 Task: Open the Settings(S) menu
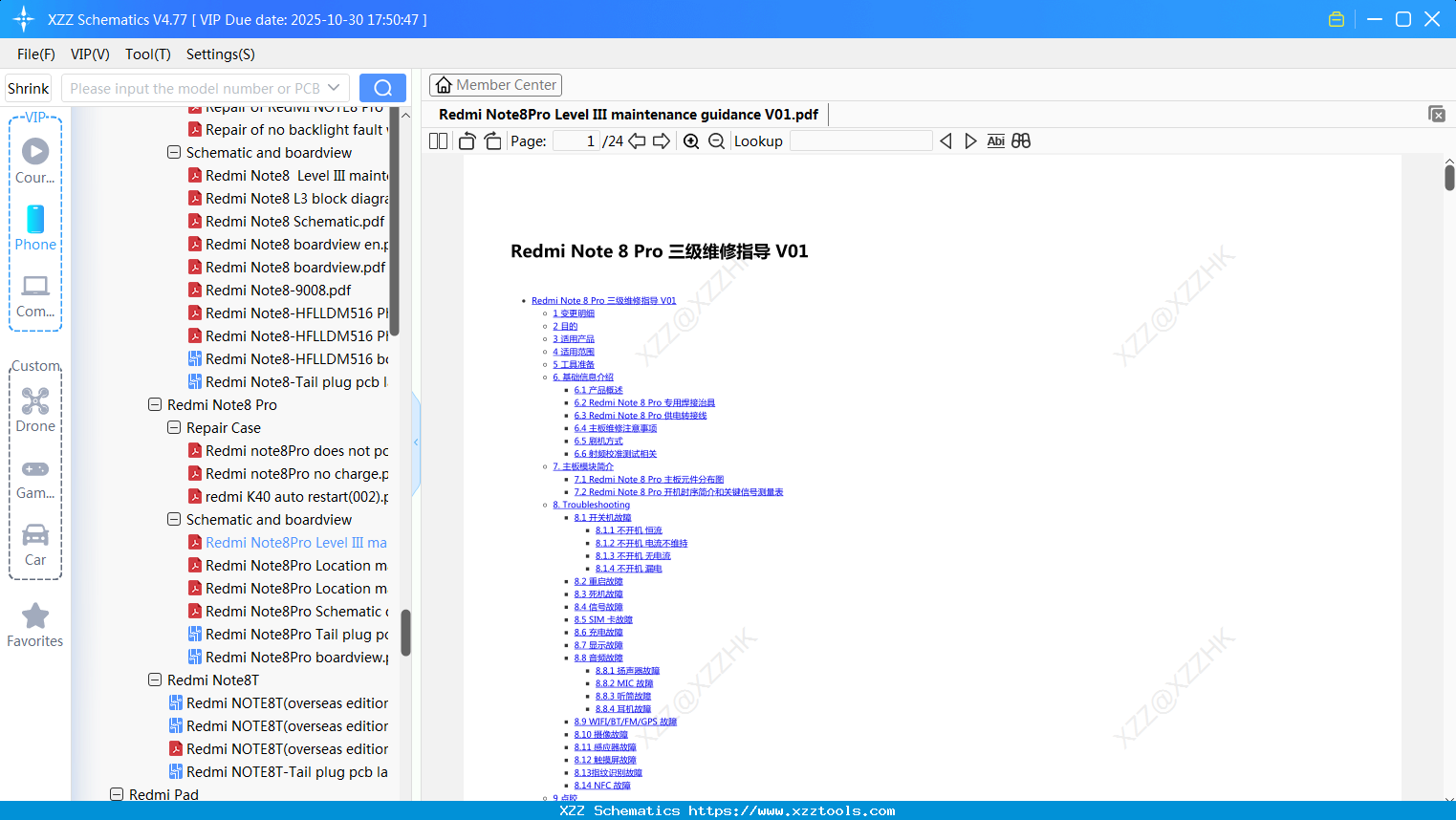221,54
